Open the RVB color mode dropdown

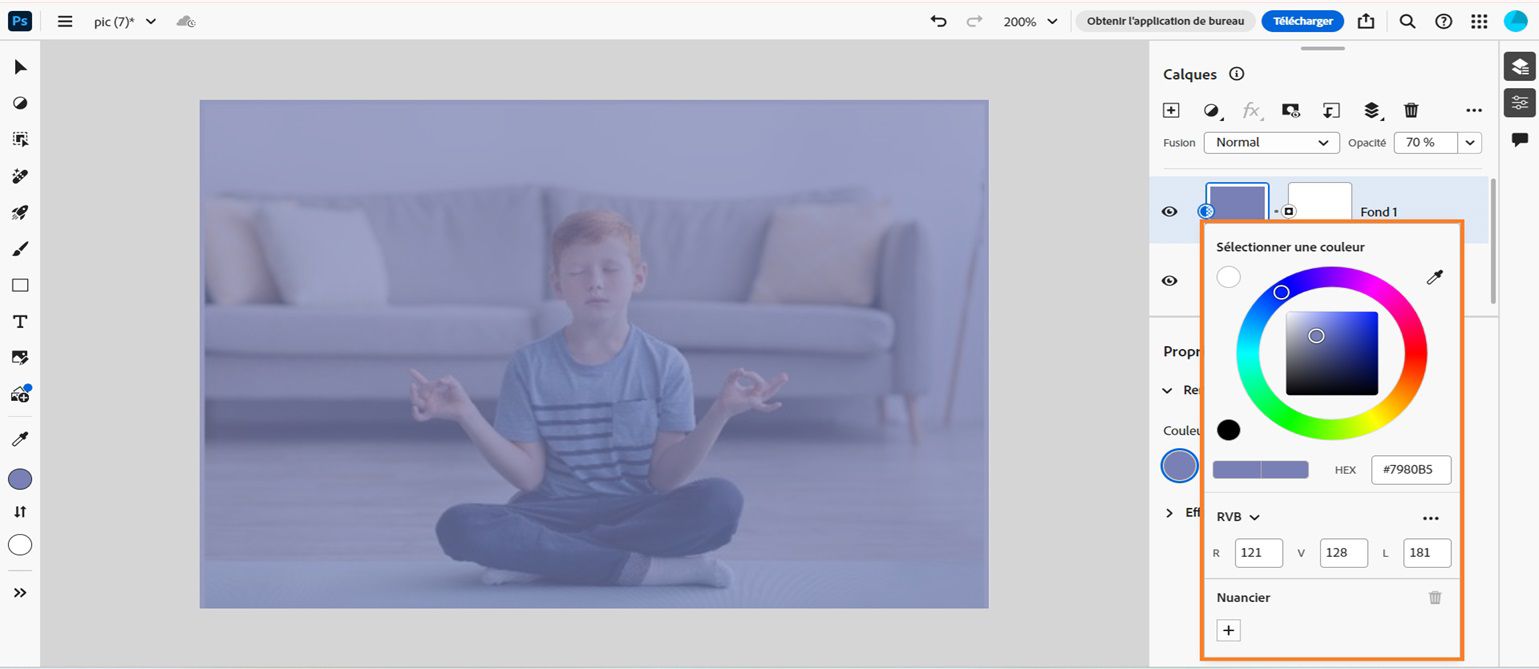1236,516
